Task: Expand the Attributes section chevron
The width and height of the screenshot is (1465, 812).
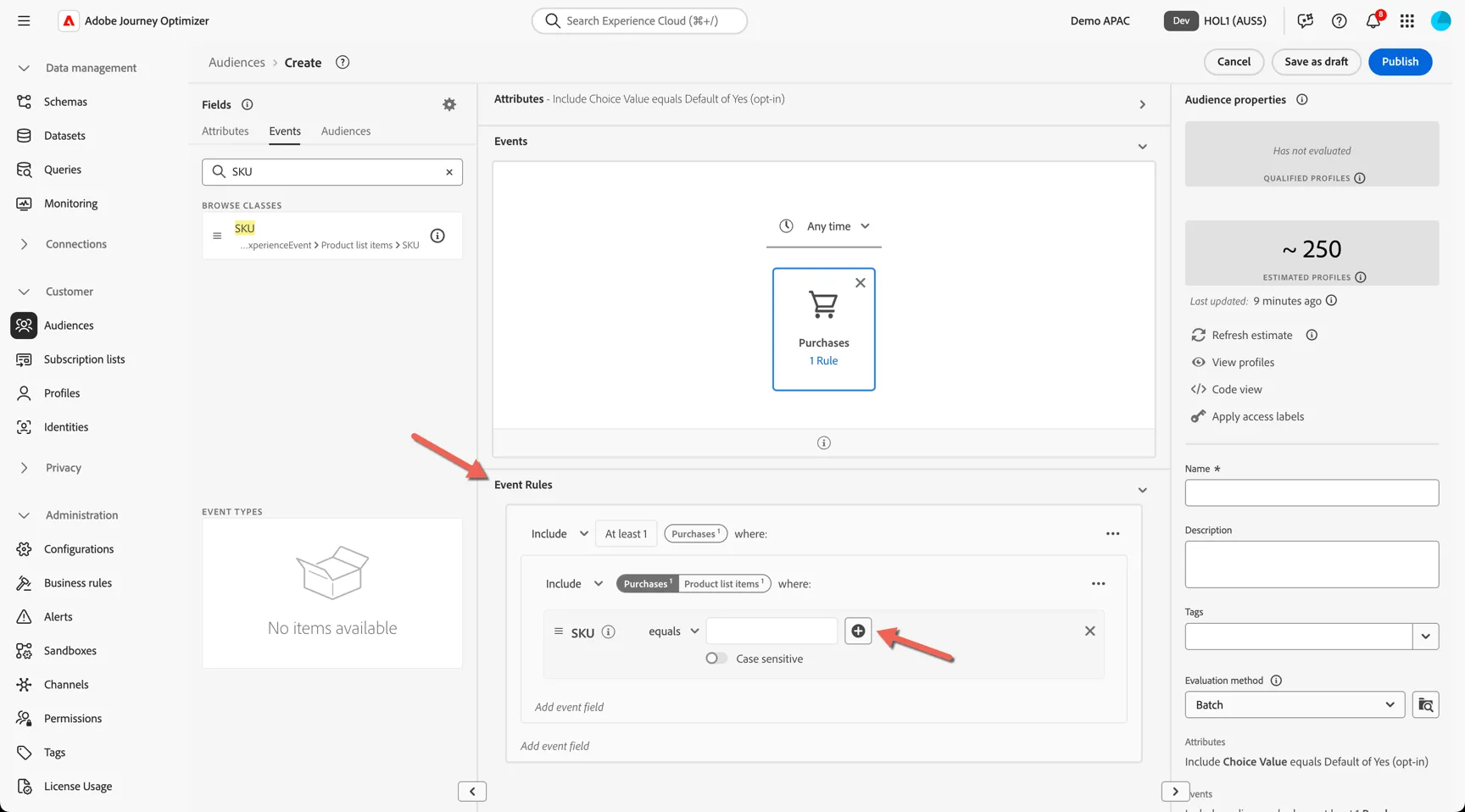Action: [x=1142, y=104]
